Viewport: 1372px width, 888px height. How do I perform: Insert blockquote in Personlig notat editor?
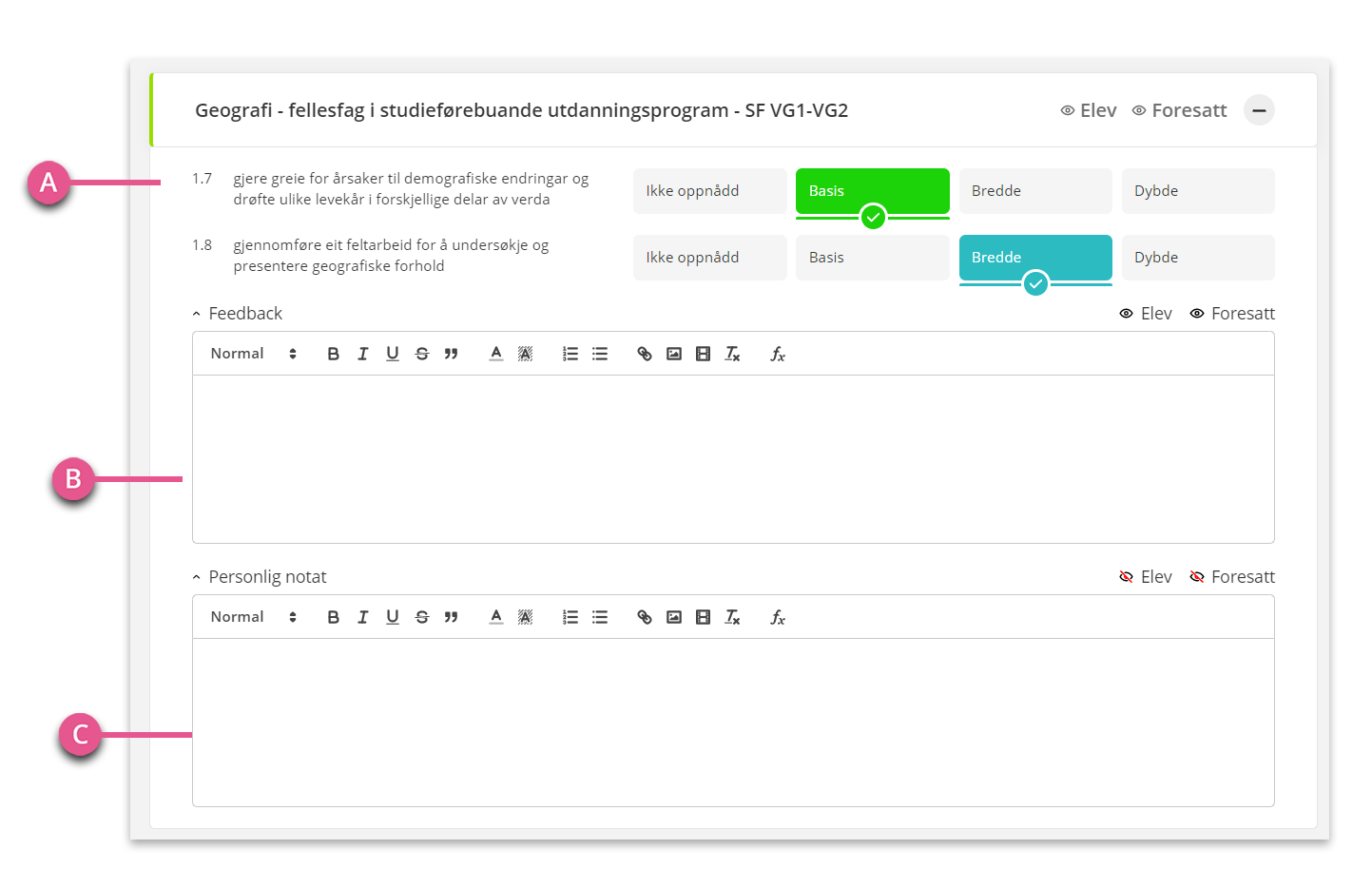[x=452, y=617]
